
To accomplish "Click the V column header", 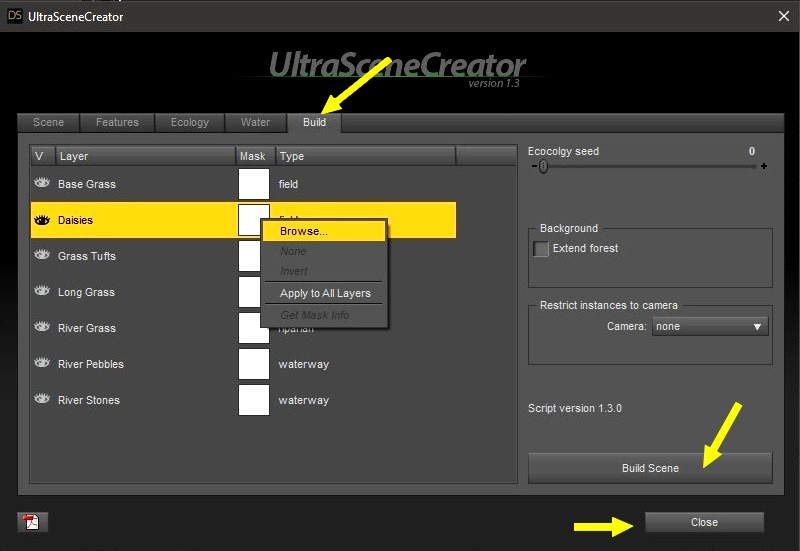I will (x=42, y=156).
